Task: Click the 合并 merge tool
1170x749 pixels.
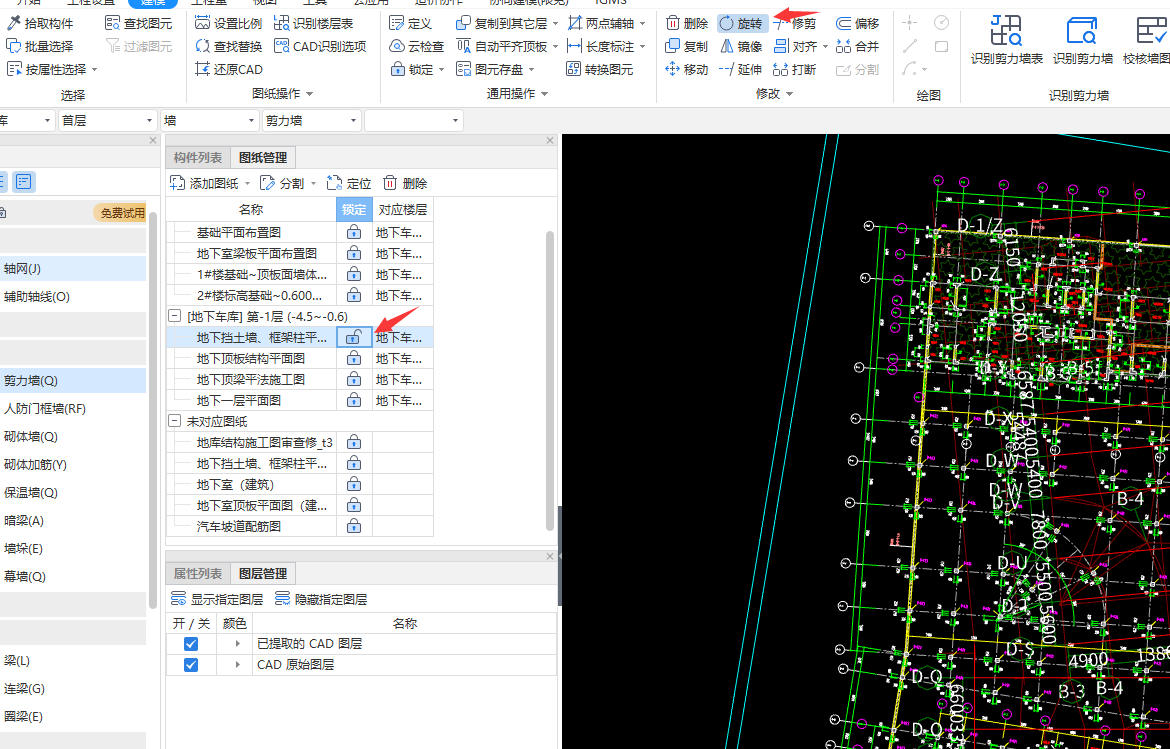Action: pyautogui.click(x=857, y=46)
